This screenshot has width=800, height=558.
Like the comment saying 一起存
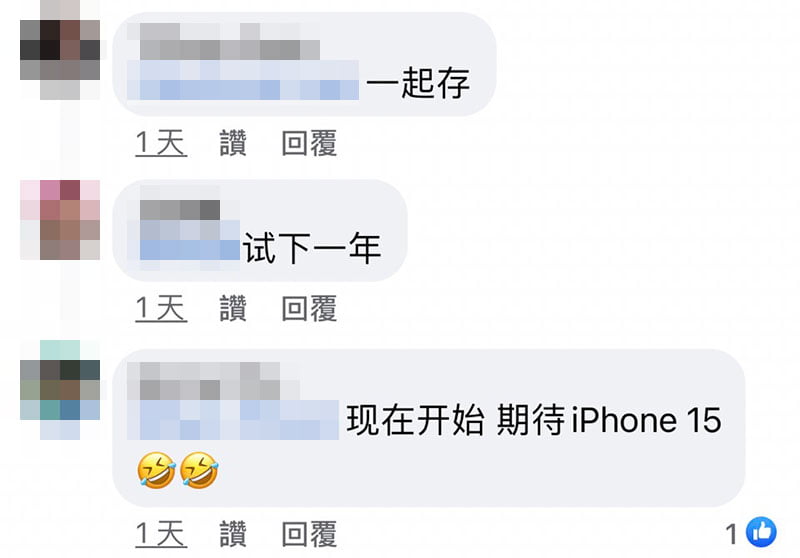tap(233, 143)
